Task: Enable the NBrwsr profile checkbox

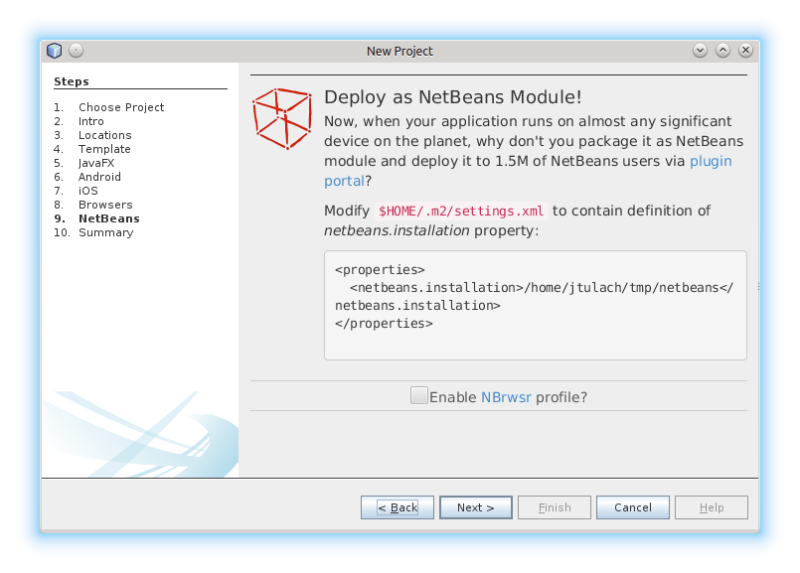Action: point(419,395)
